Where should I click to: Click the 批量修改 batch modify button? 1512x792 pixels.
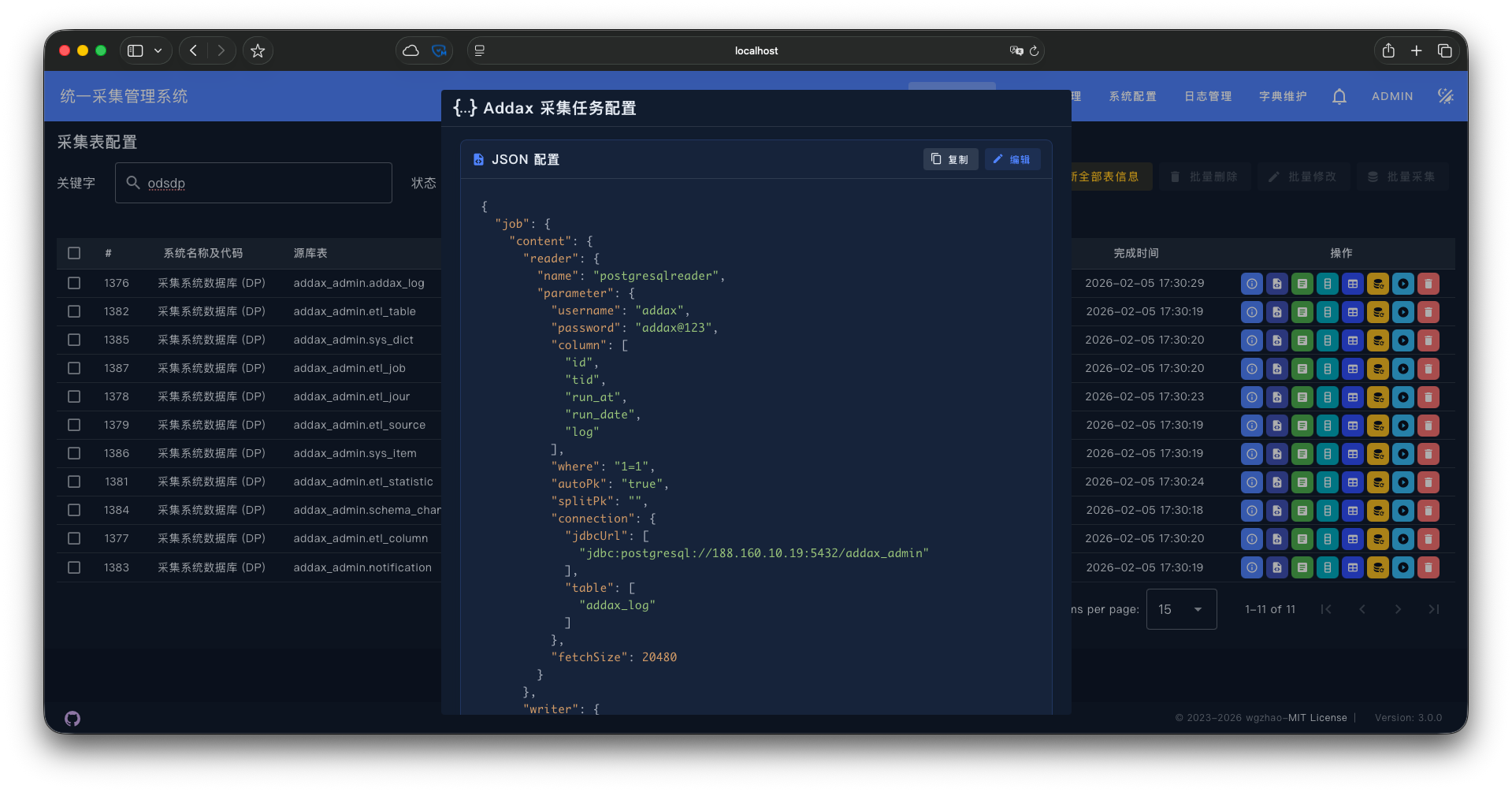click(1303, 177)
